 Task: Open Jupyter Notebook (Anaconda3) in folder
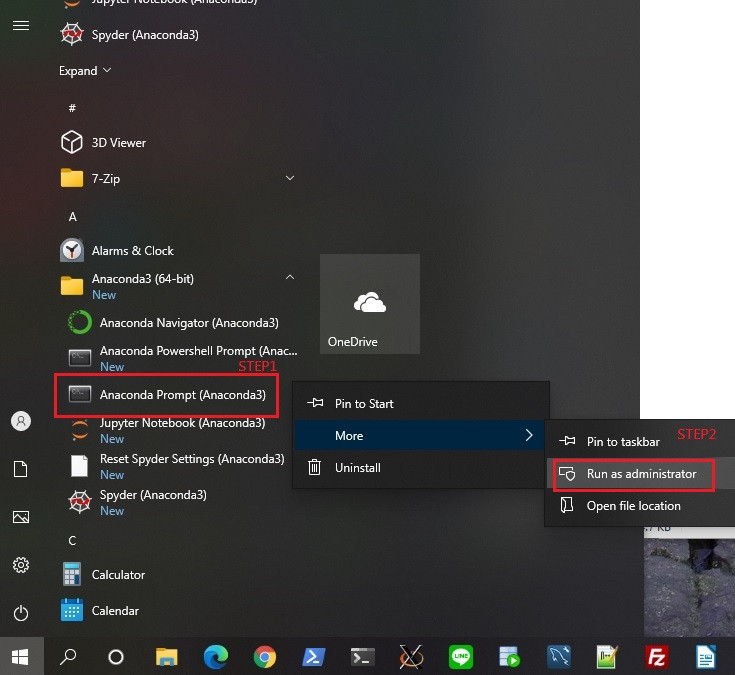coord(167,430)
